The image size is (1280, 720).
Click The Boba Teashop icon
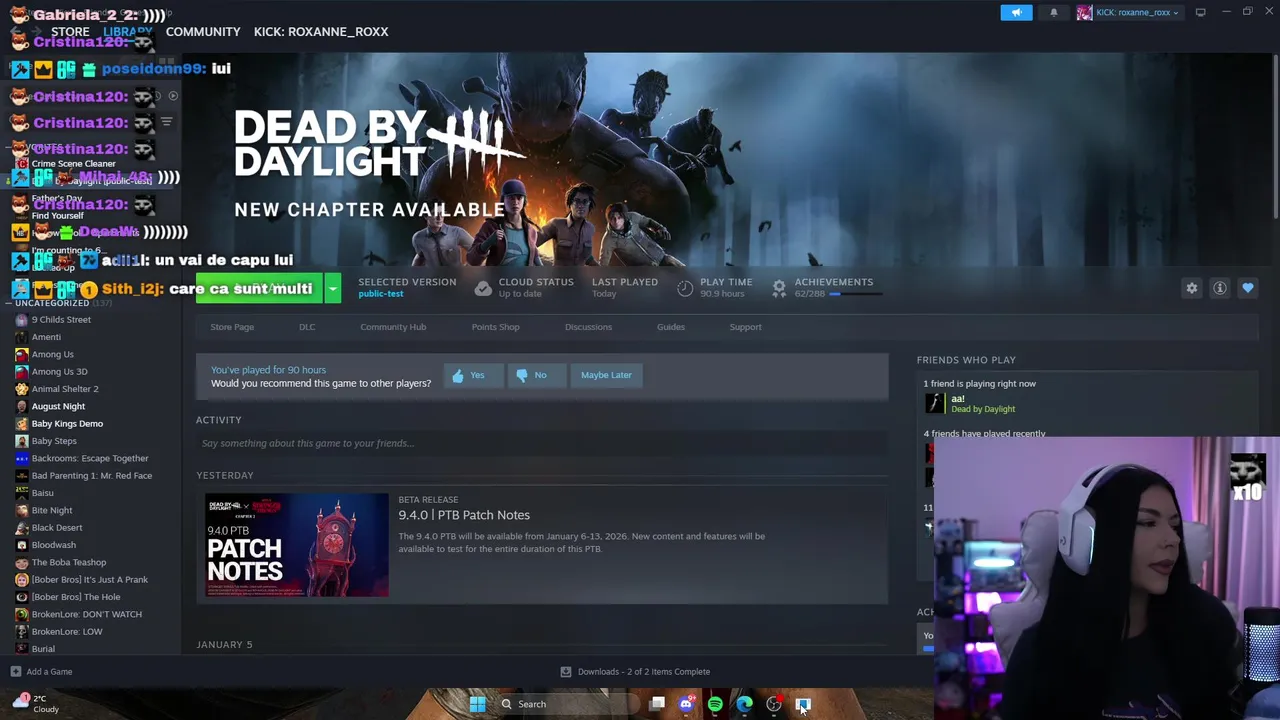click(22, 562)
